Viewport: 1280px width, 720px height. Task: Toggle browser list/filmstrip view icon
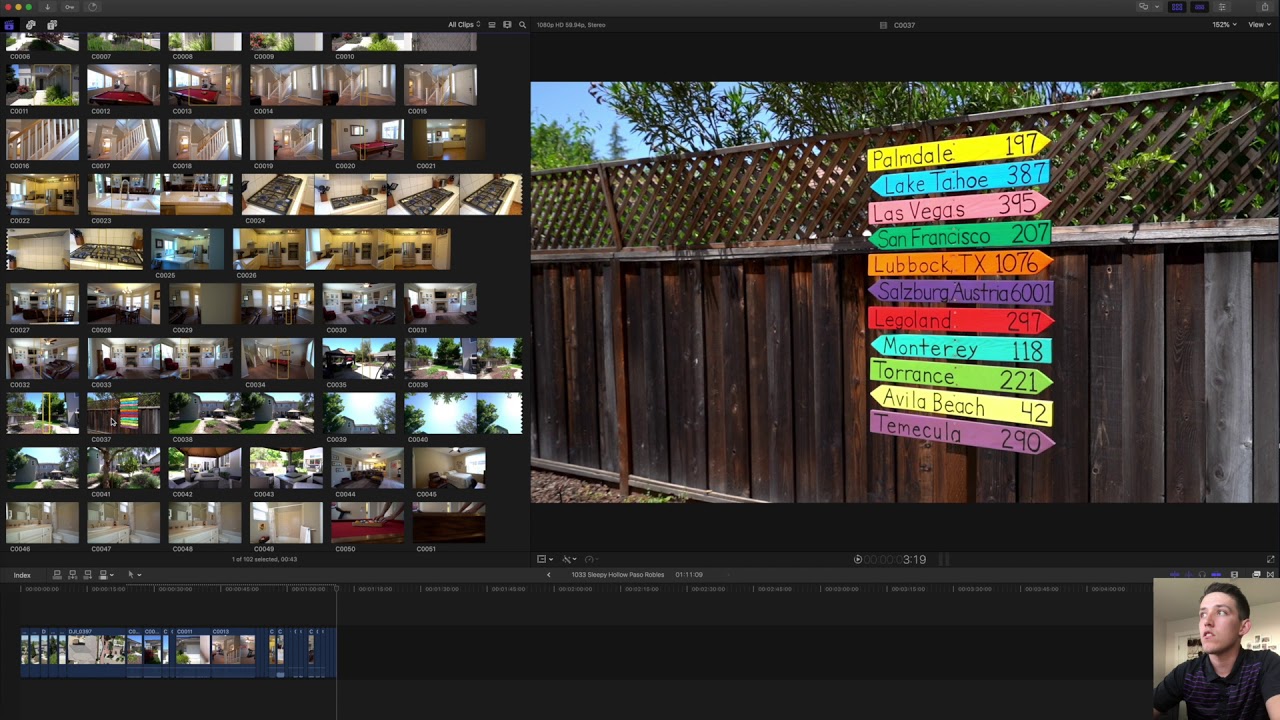pyautogui.click(x=491, y=25)
